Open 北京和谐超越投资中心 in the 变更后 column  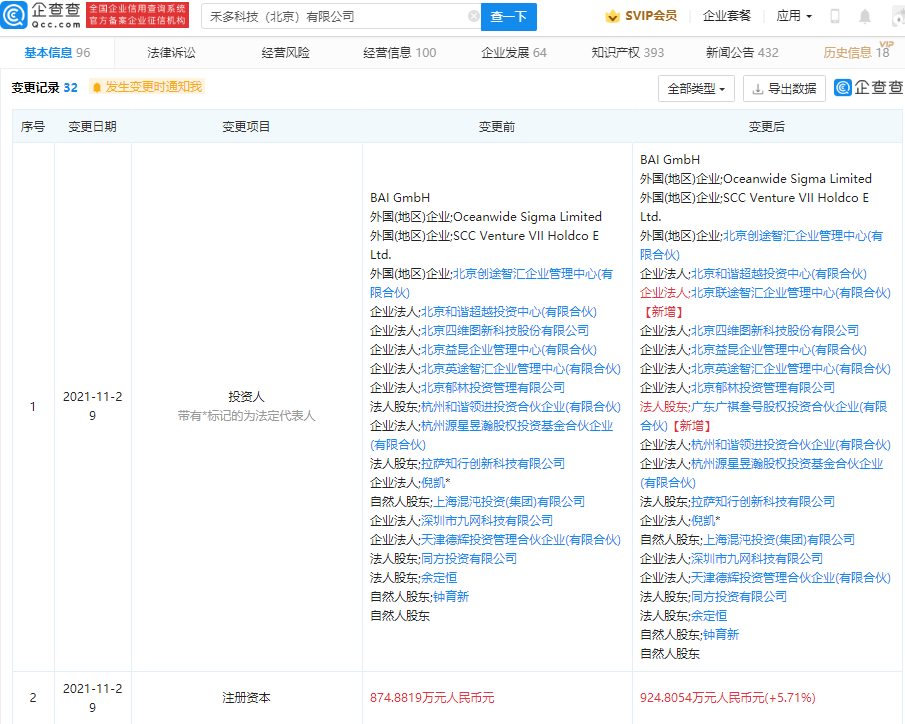[x=779, y=274]
